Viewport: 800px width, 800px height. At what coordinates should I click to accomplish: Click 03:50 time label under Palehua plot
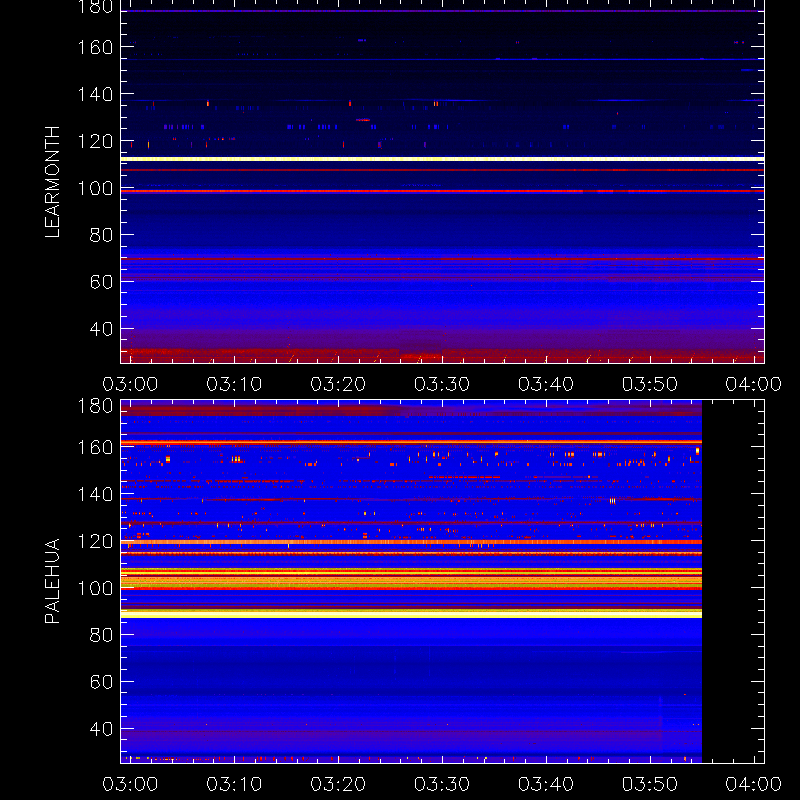649,784
